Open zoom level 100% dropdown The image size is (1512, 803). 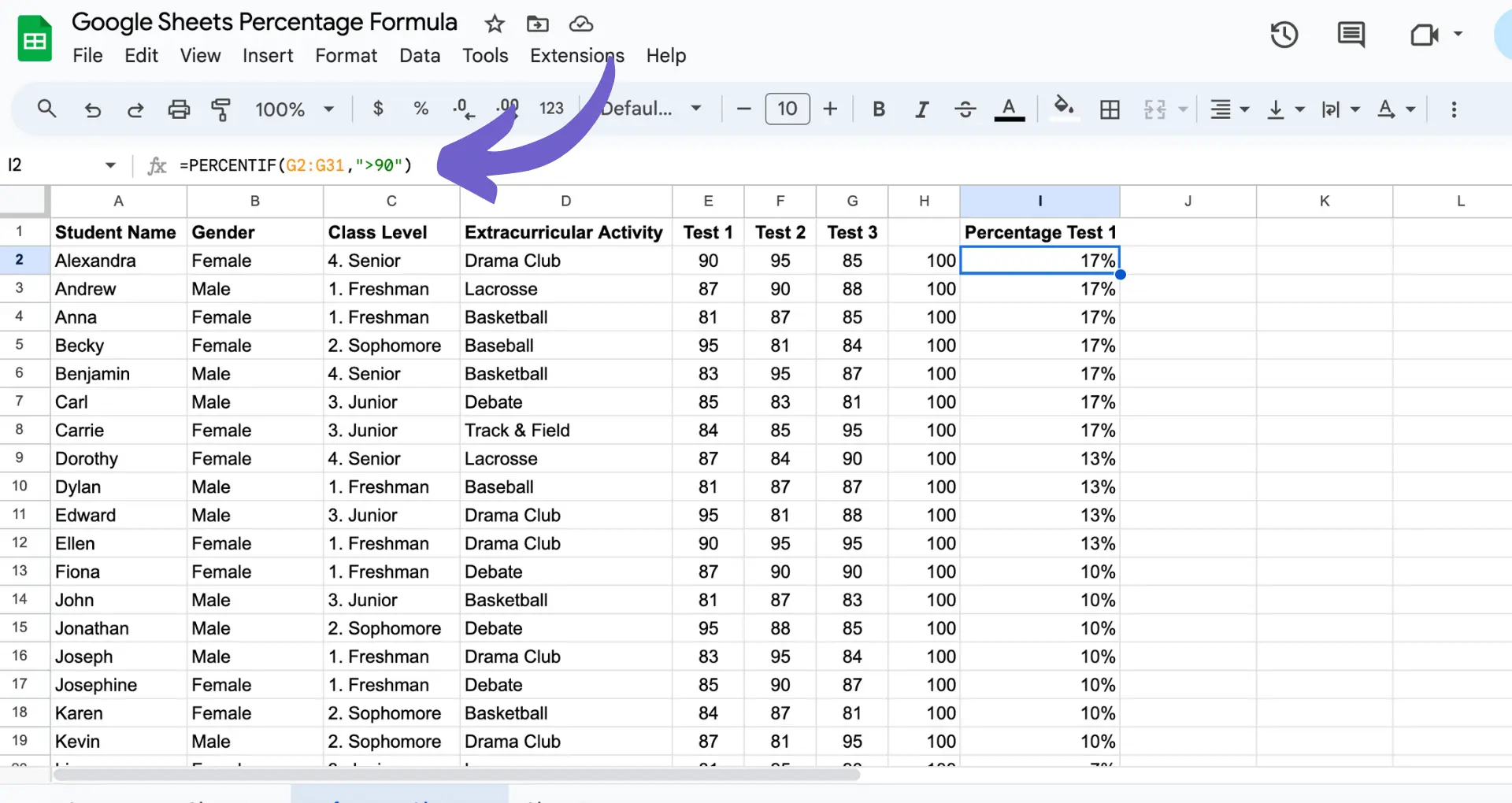(x=295, y=109)
